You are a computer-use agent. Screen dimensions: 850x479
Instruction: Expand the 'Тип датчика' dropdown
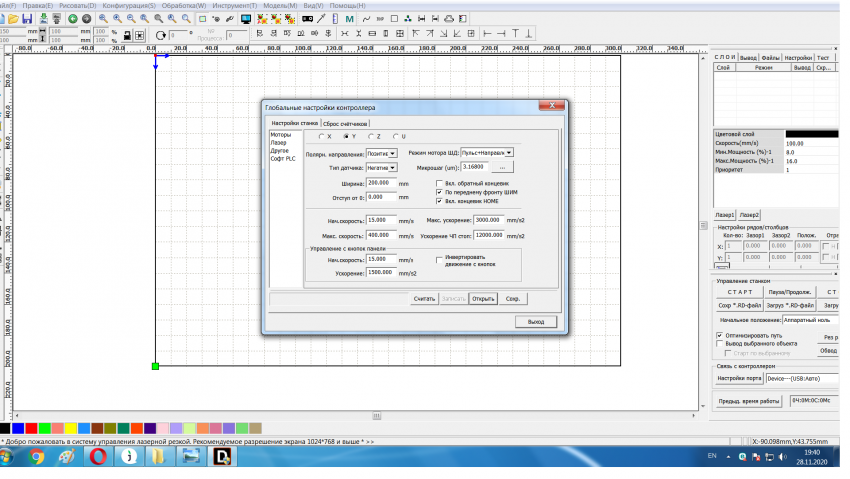(393, 168)
